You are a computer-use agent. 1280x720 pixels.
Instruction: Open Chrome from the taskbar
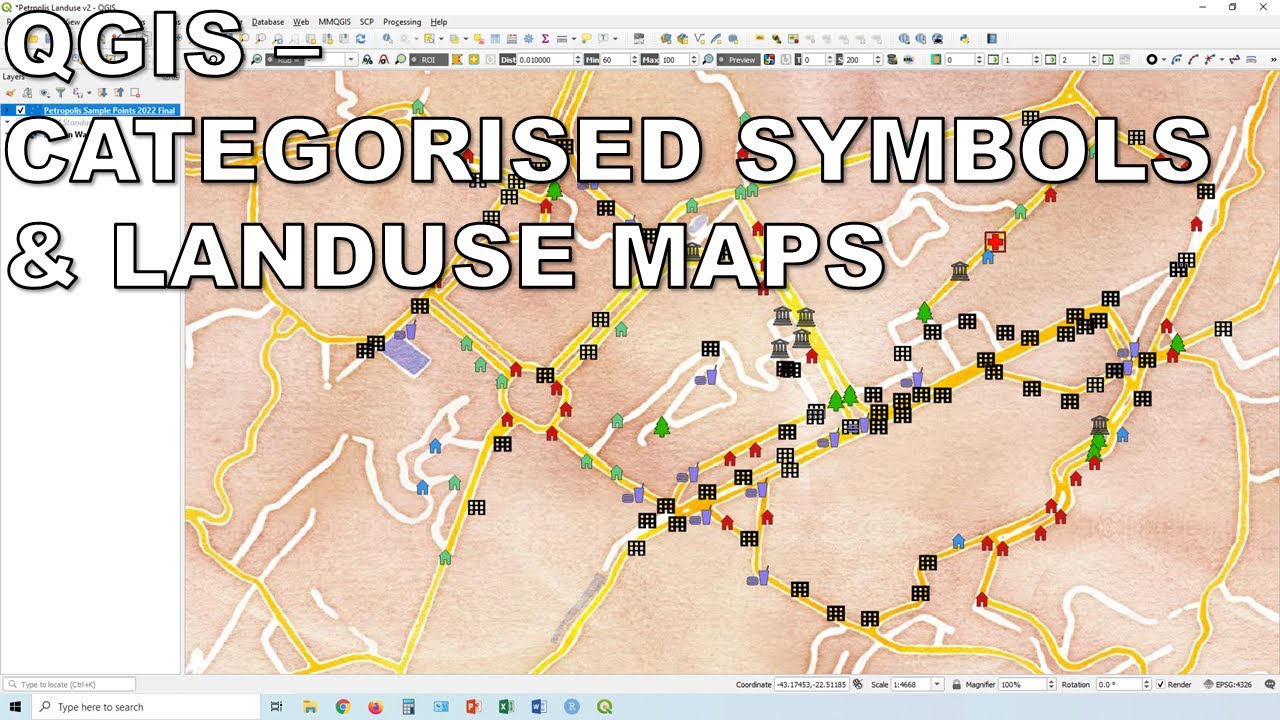point(343,706)
